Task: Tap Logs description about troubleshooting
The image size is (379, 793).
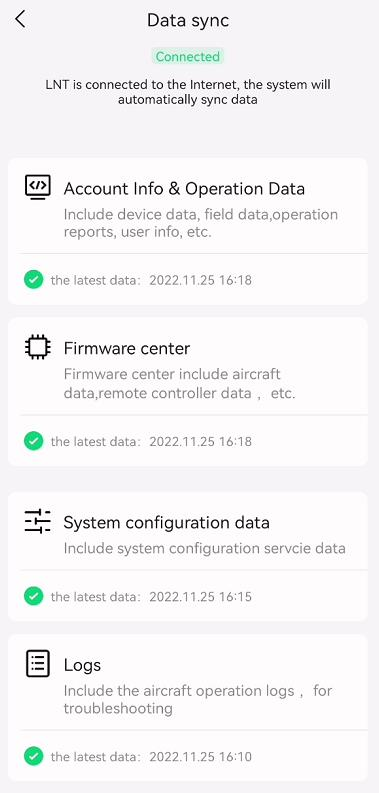Action: (198, 699)
